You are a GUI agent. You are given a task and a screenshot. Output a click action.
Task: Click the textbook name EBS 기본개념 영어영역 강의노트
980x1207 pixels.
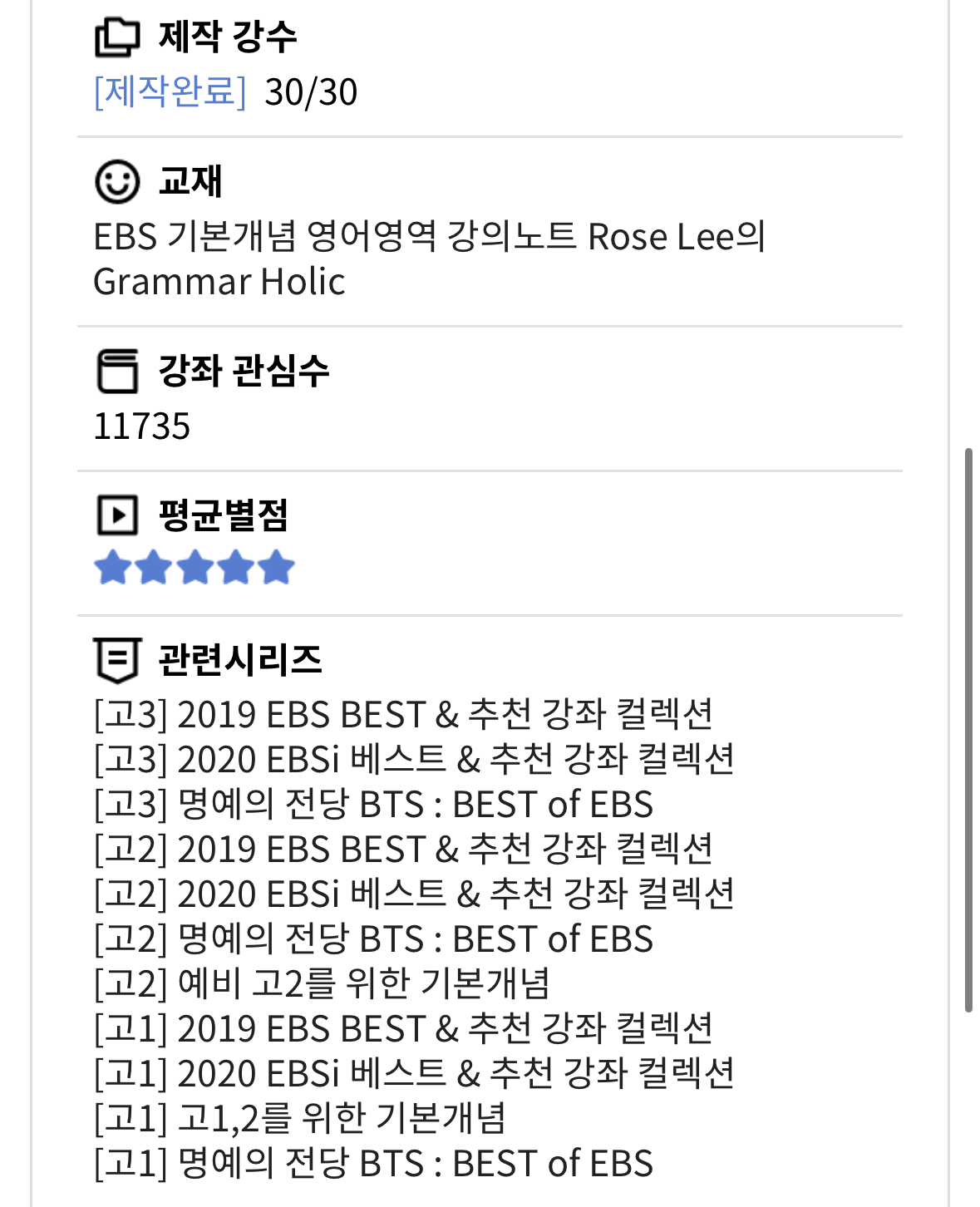tap(335, 237)
